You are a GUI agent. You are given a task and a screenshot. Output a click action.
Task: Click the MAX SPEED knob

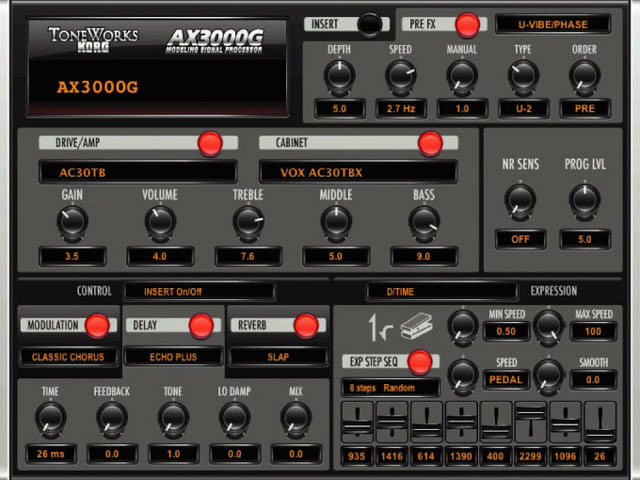549,327
